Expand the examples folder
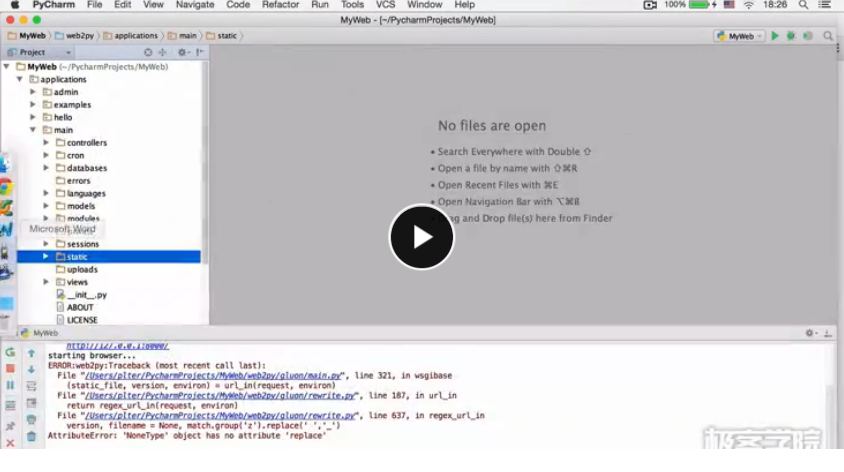844x472 pixels. point(33,104)
